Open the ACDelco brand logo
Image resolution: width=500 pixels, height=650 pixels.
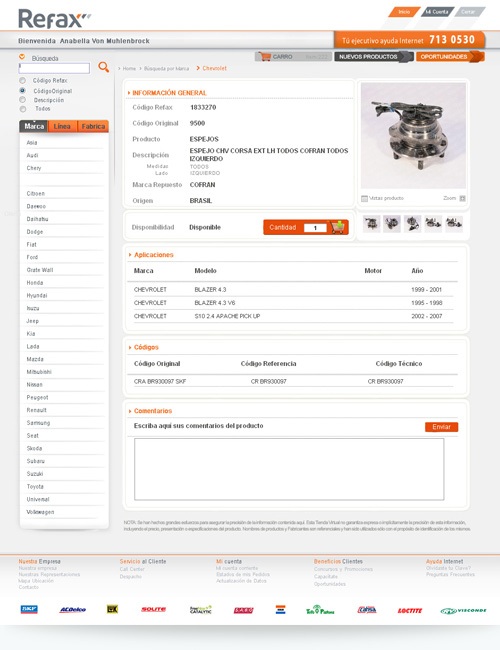pyautogui.click(x=73, y=609)
